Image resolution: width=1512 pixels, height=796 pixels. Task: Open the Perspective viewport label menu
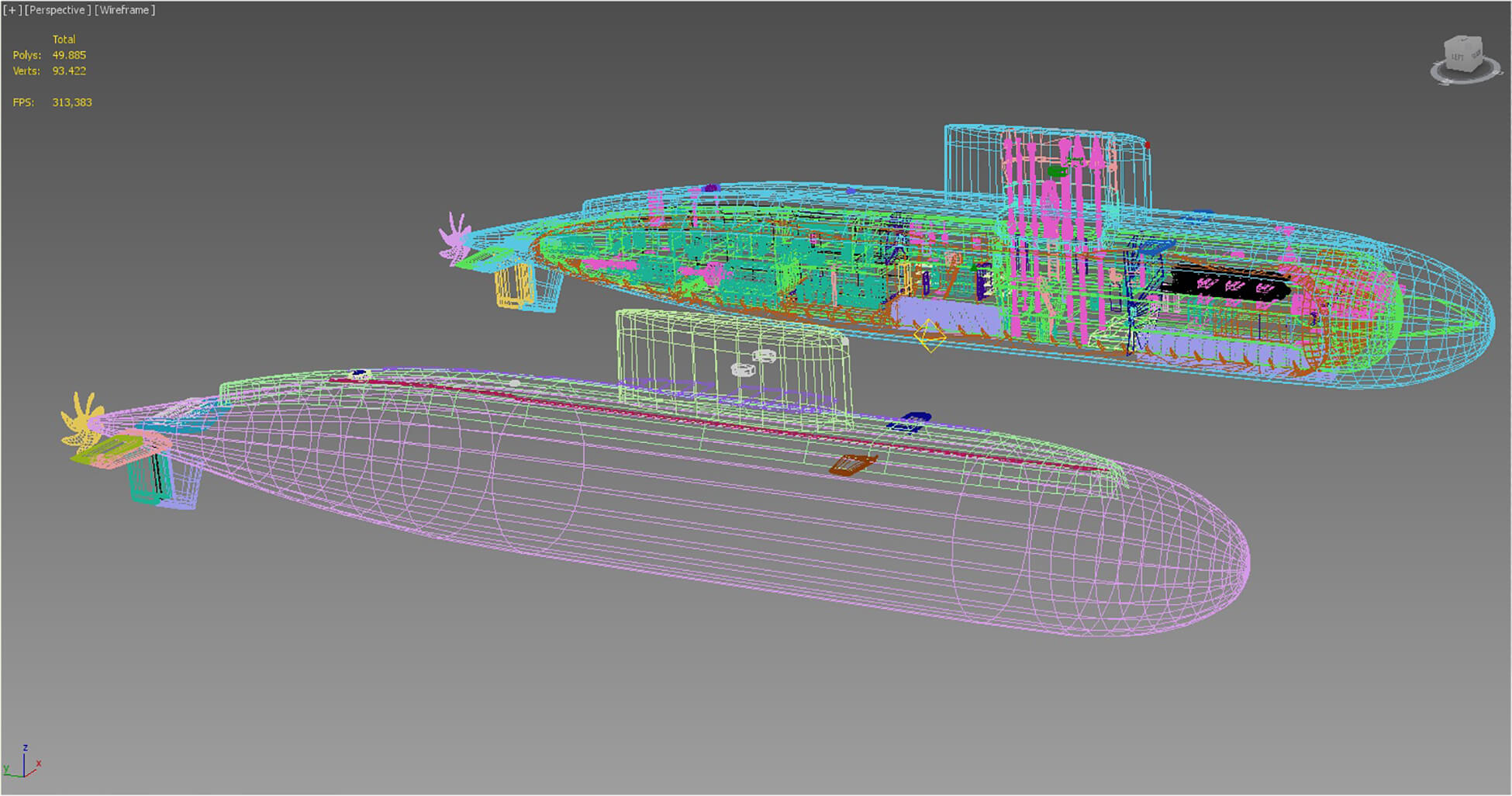click(x=57, y=10)
